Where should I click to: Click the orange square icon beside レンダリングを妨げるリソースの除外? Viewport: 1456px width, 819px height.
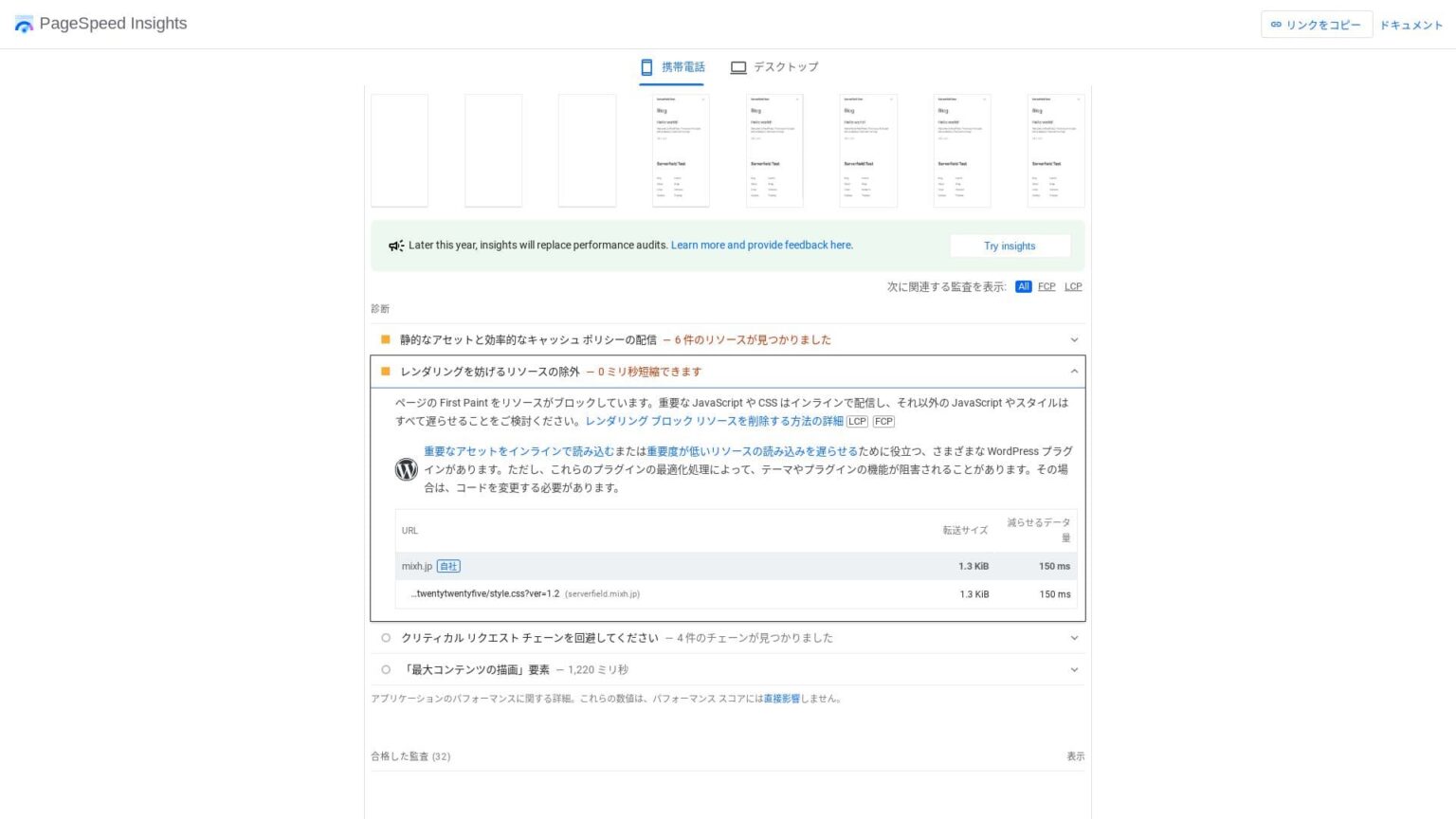point(385,372)
